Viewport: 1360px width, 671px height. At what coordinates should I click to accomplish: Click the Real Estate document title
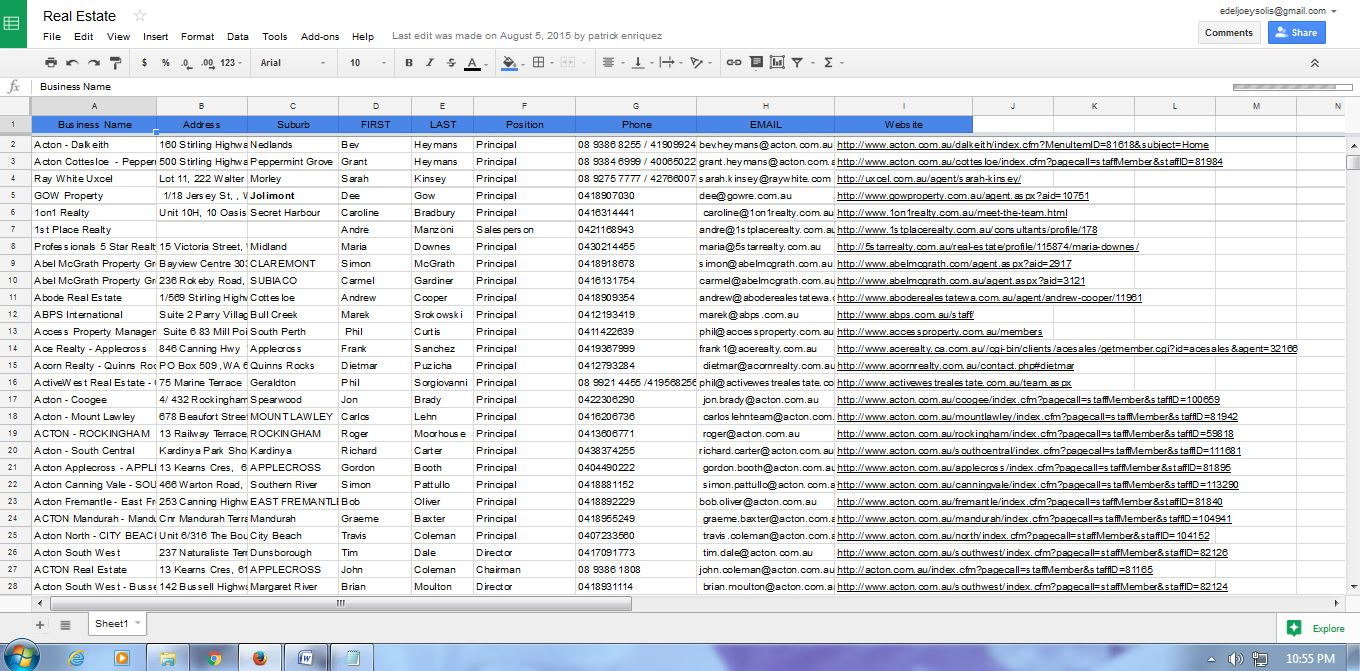click(x=79, y=15)
